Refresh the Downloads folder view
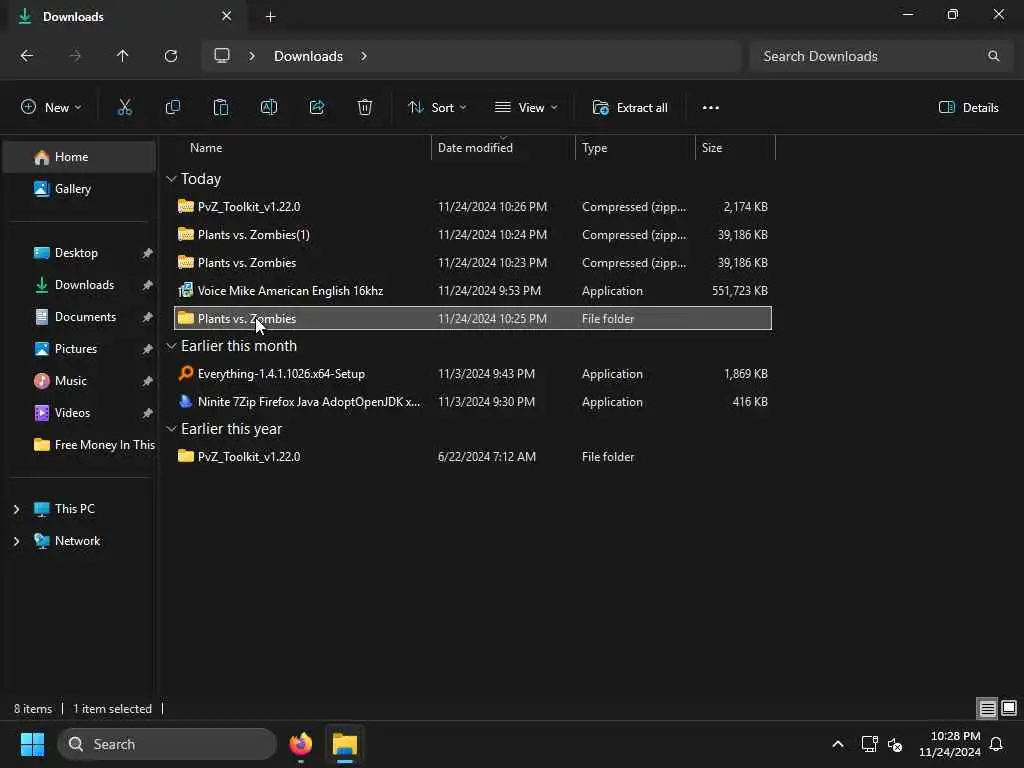 (171, 56)
